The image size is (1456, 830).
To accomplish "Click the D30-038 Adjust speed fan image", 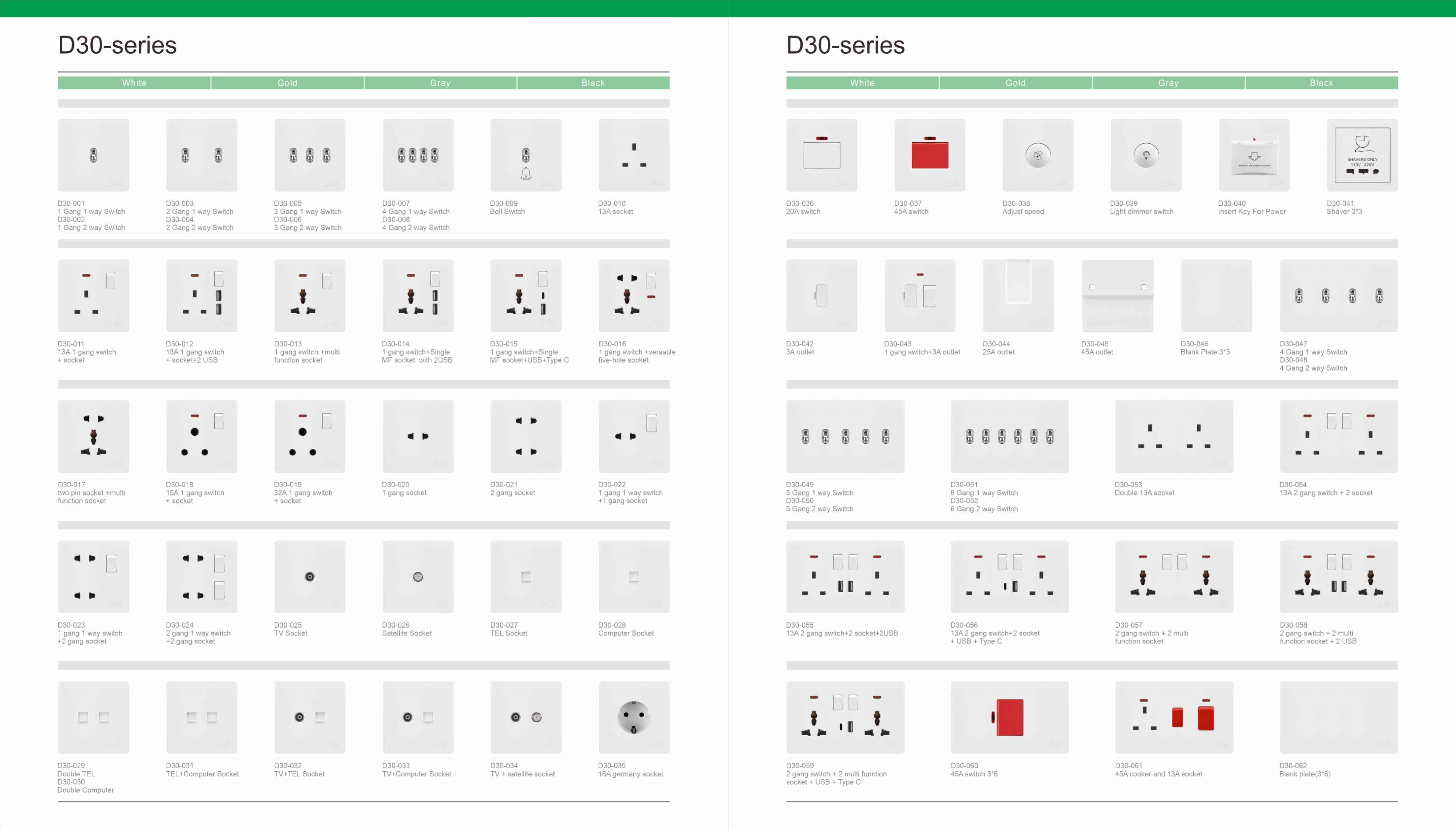I will [1038, 155].
